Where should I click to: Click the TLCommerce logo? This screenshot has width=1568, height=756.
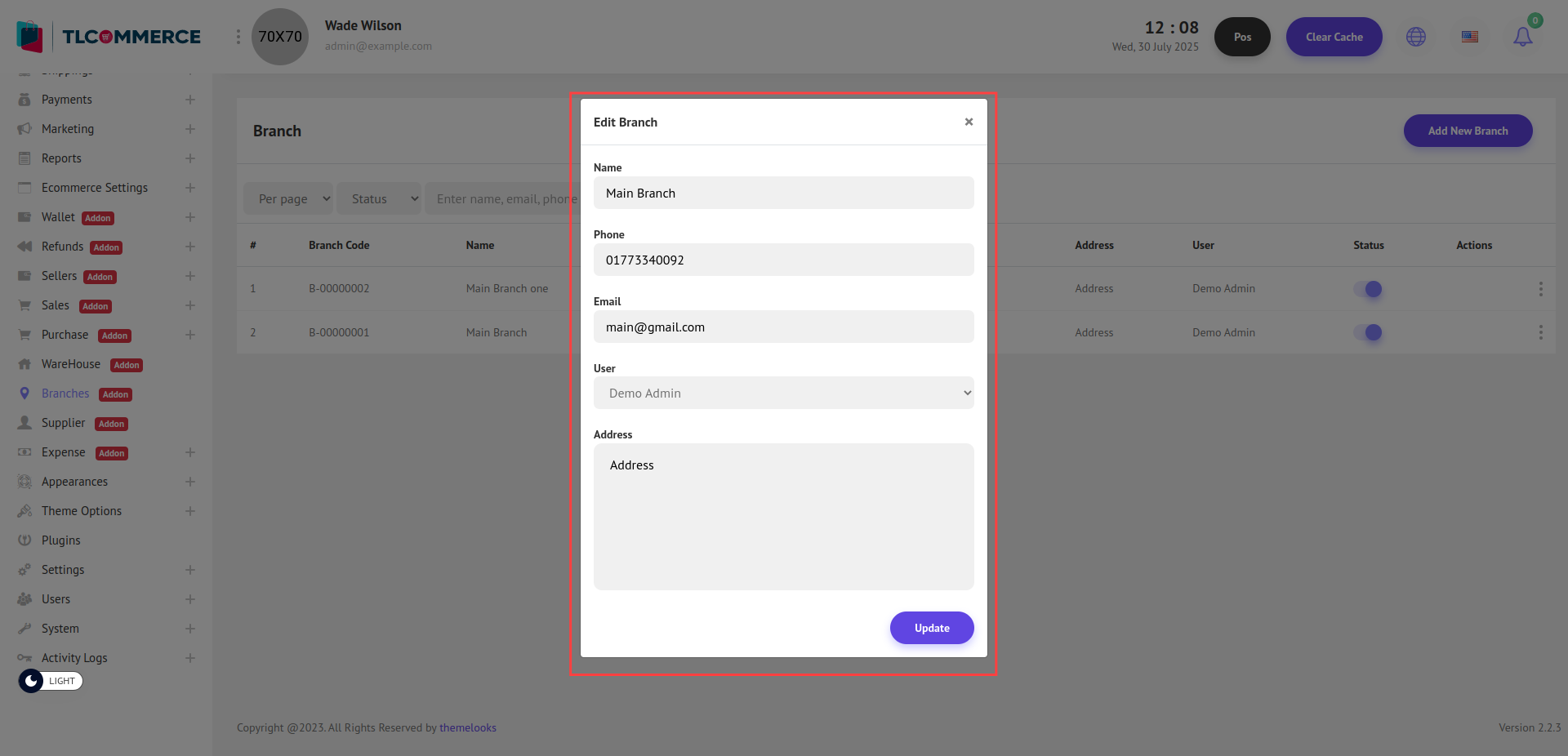[109, 37]
